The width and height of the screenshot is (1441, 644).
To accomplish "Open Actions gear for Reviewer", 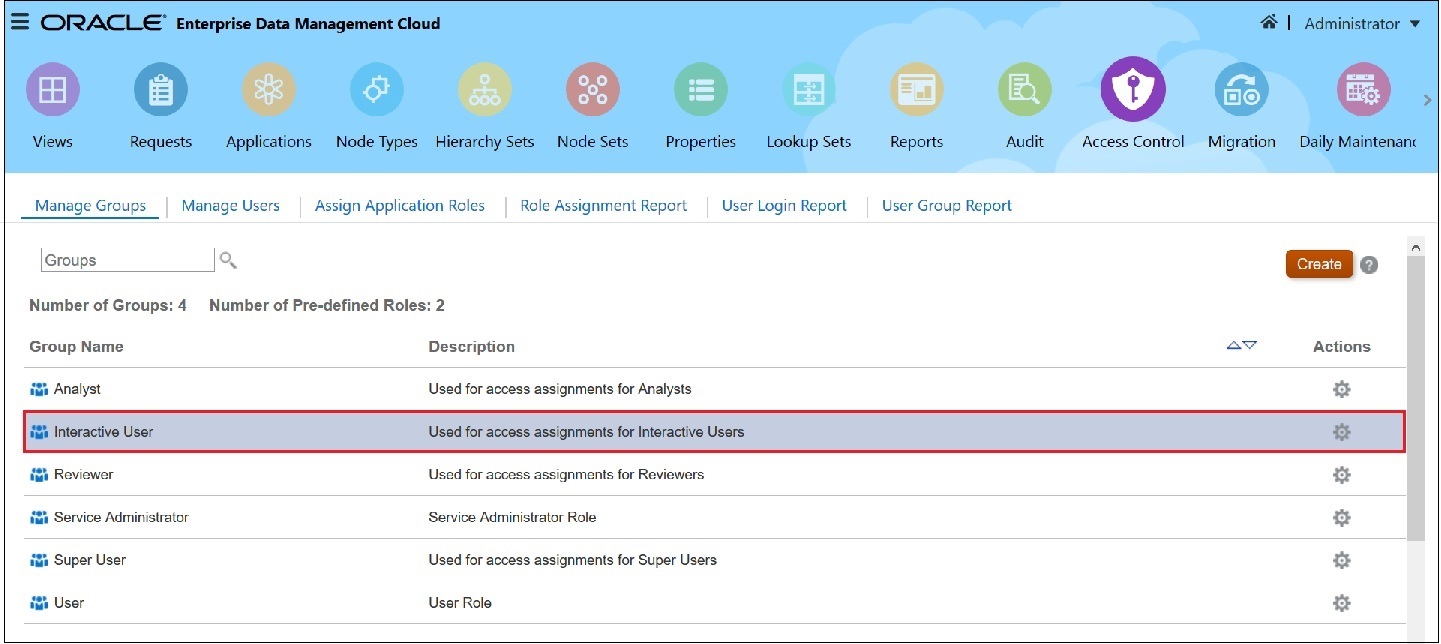I will tap(1342, 475).
